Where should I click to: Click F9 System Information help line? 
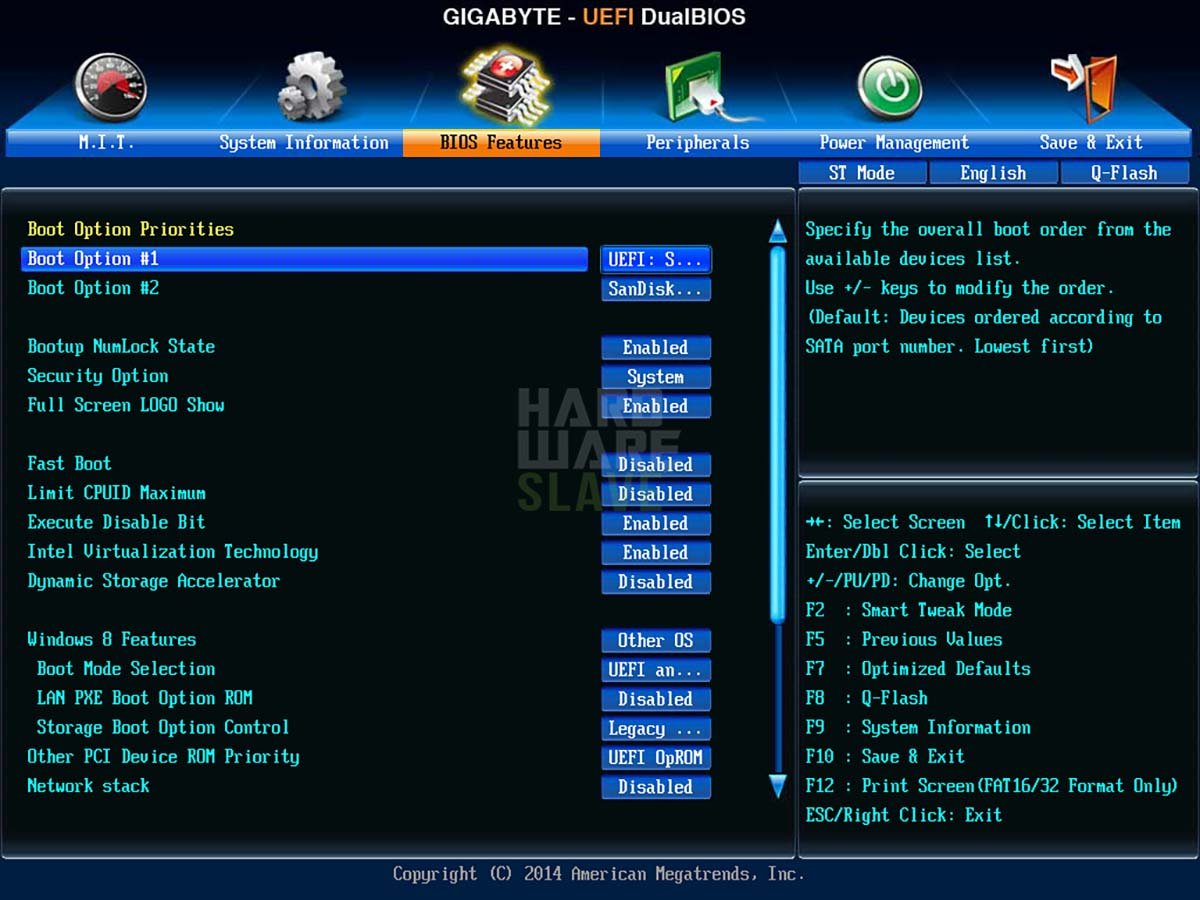coord(918,728)
